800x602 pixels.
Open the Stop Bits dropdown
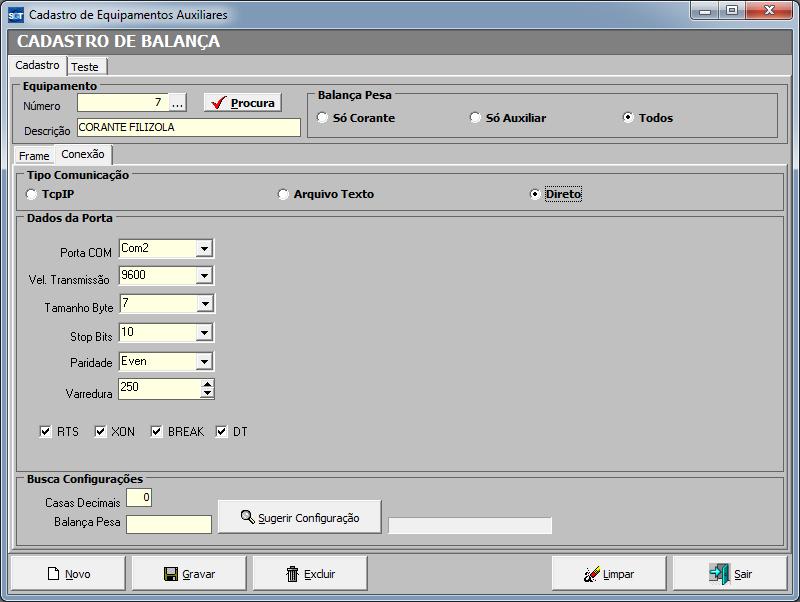click(x=204, y=333)
